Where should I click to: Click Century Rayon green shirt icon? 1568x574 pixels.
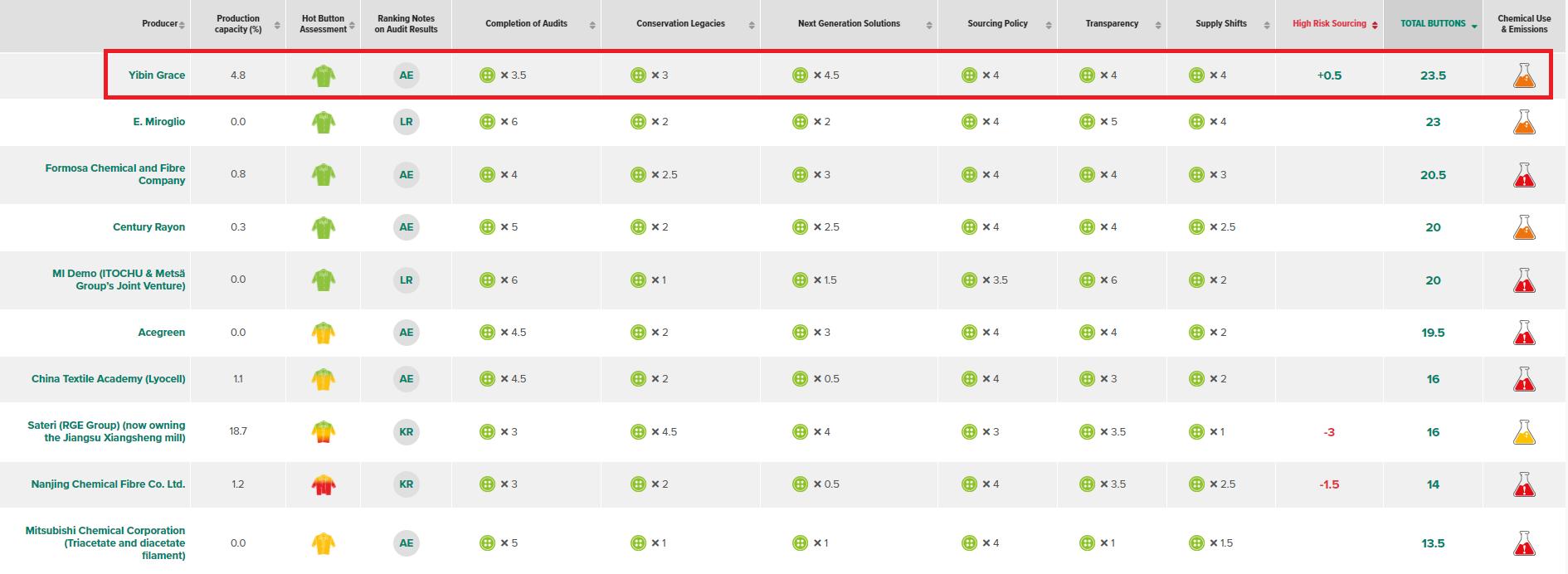click(323, 227)
